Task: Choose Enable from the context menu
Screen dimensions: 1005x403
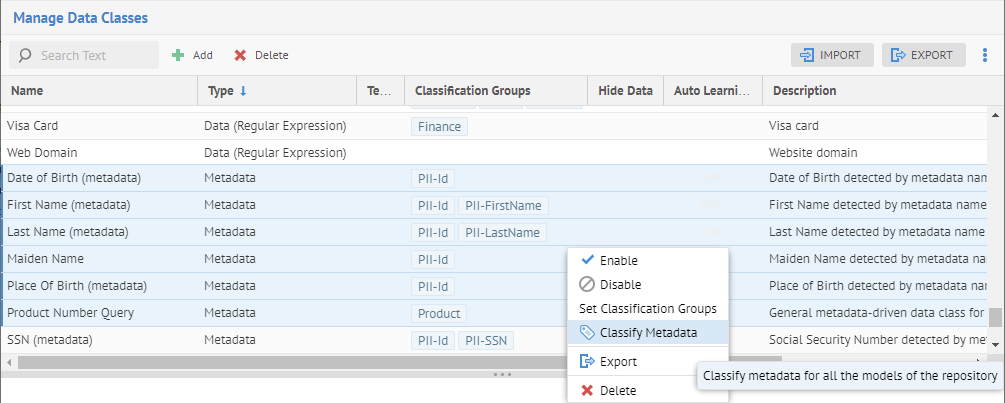Action: (618, 260)
